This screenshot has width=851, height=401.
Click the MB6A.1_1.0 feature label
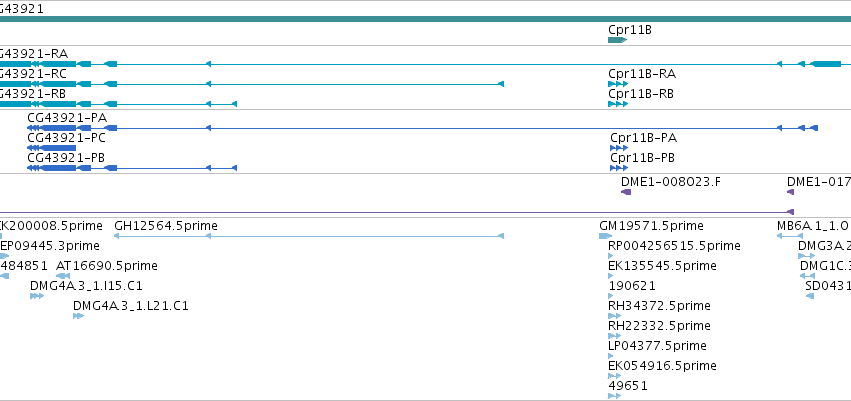click(x=813, y=226)
